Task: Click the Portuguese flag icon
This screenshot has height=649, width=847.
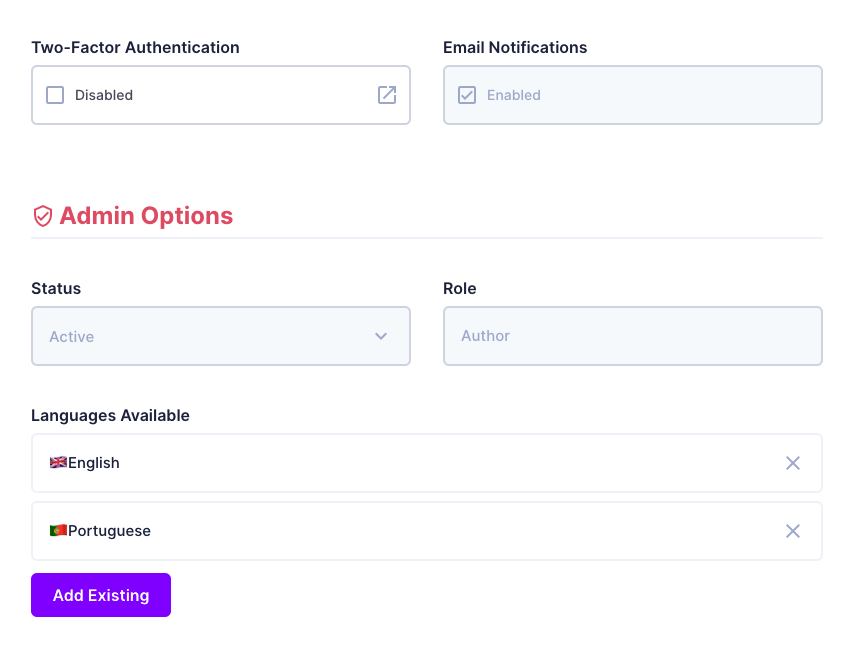Action: [x=58, y=530]
